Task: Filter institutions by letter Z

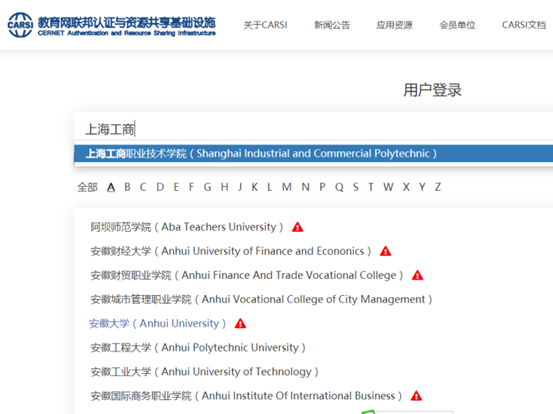Action: pyautogui.click(x=438, y=187)
